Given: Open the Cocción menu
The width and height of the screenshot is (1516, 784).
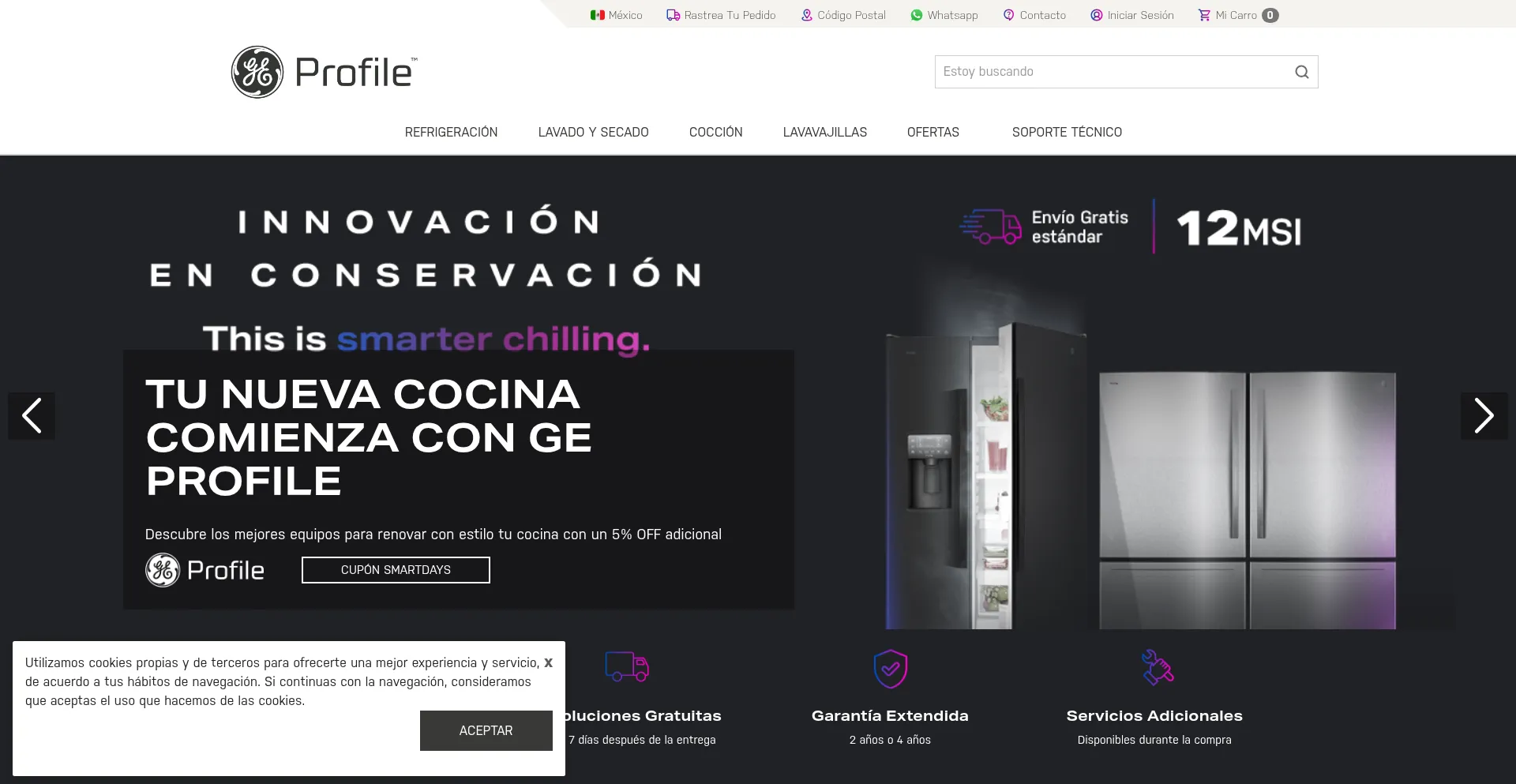Looking at the screenshot, I should [x=715, y=132].
